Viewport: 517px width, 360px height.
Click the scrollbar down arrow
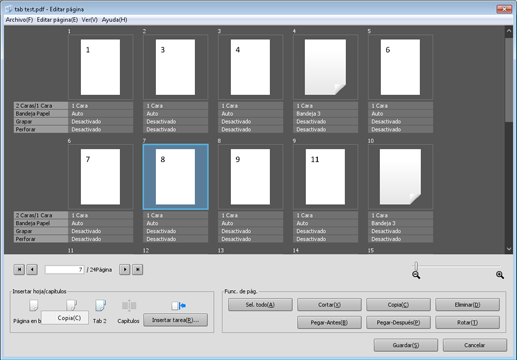point(509,249)
